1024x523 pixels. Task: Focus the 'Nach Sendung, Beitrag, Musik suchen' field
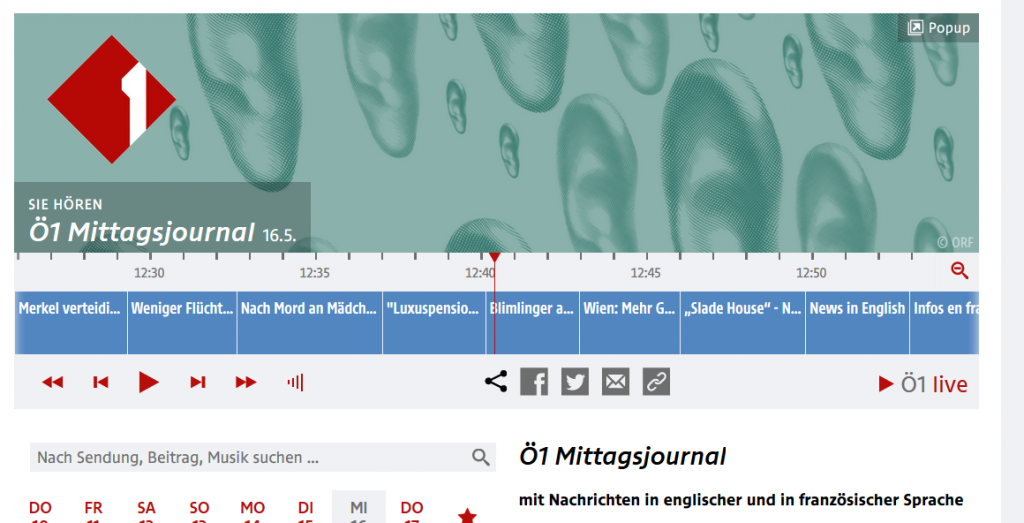tap(263, 457)
